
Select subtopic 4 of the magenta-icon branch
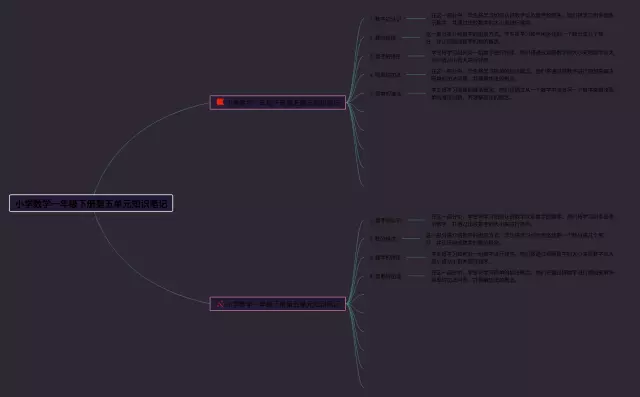pyautogui.click(x=386, y=276)
